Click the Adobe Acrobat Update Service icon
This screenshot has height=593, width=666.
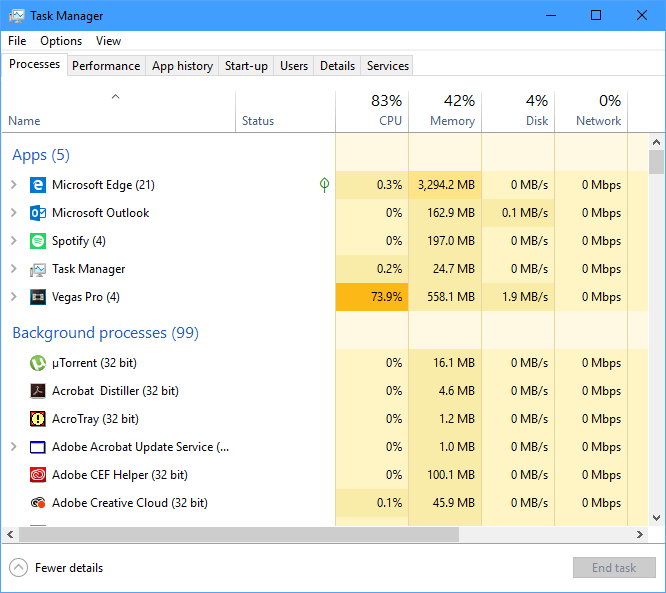tap(38, 447)
